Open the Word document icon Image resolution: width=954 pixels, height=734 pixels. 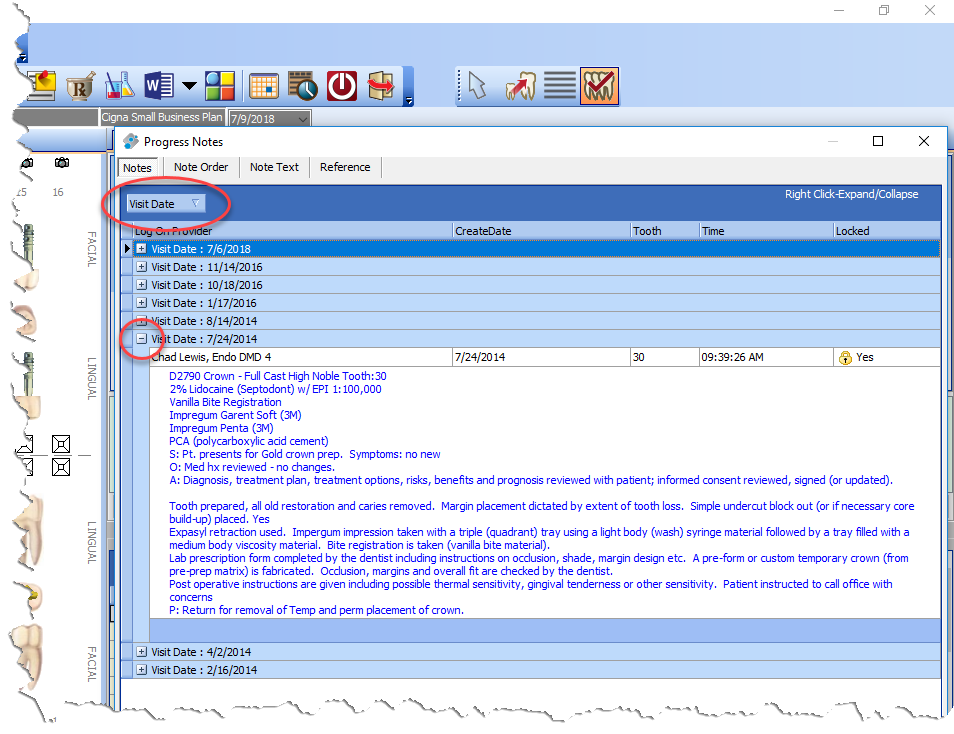pyautogui.click(x=158, y=86)
